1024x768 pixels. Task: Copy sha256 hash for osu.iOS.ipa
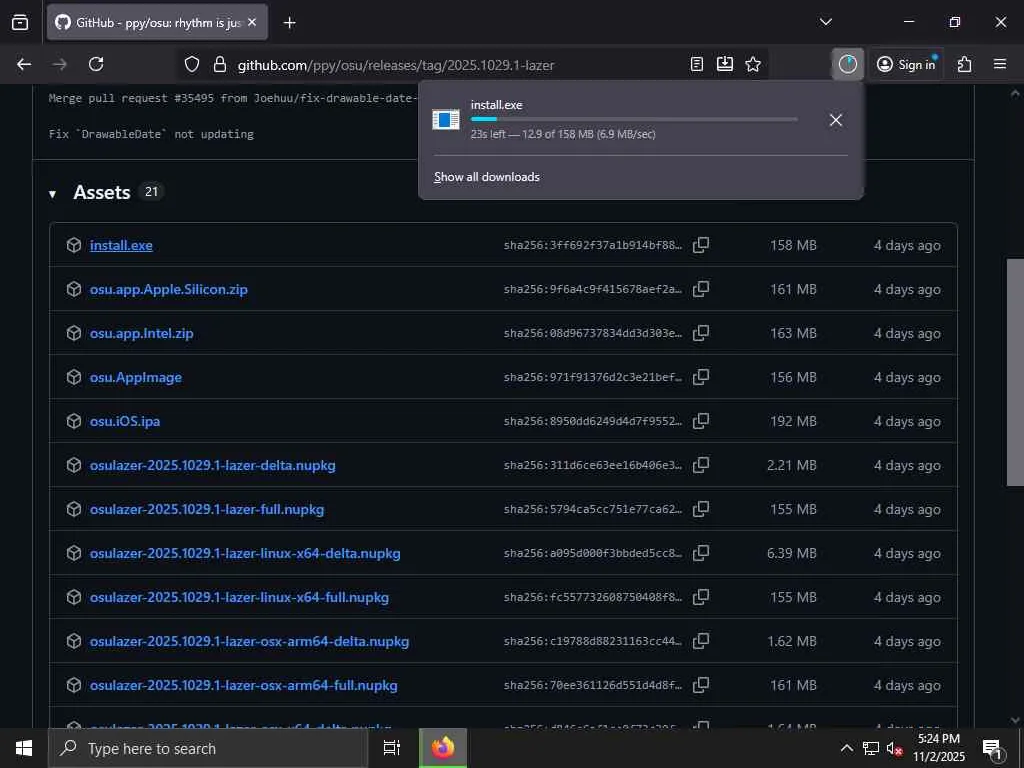(x=701, y=421)
